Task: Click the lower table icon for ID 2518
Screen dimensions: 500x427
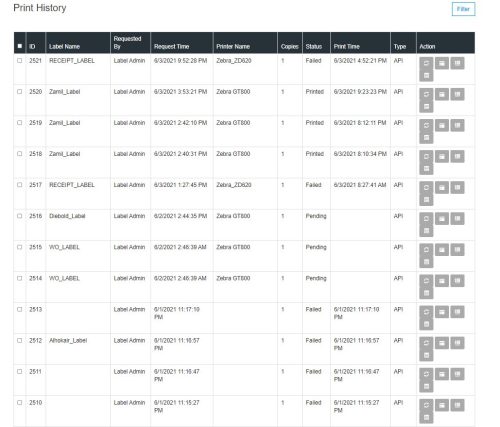Action: click(426, 169)
